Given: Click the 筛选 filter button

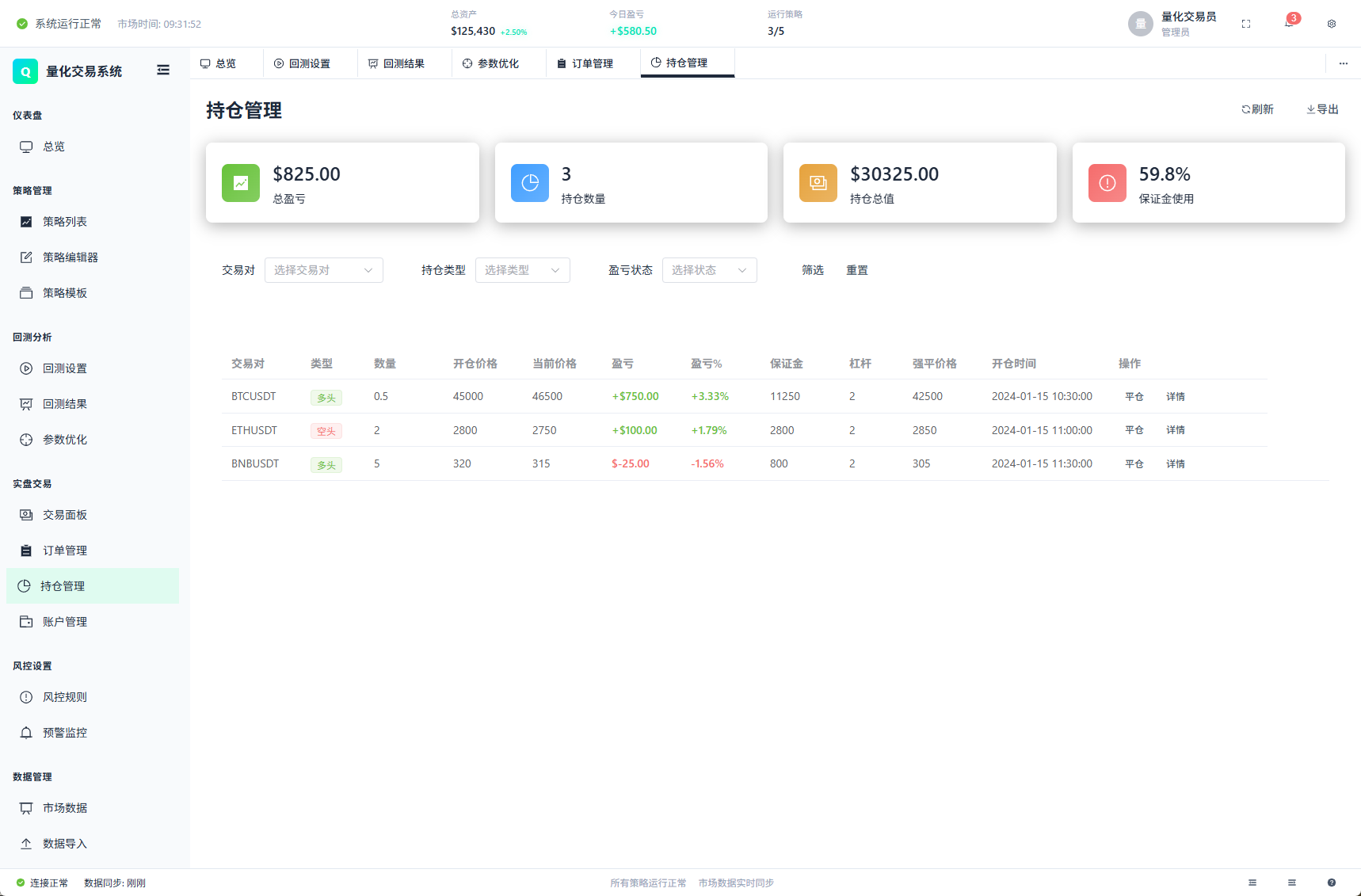Looking at the screenshot, I should coord(813,270).
